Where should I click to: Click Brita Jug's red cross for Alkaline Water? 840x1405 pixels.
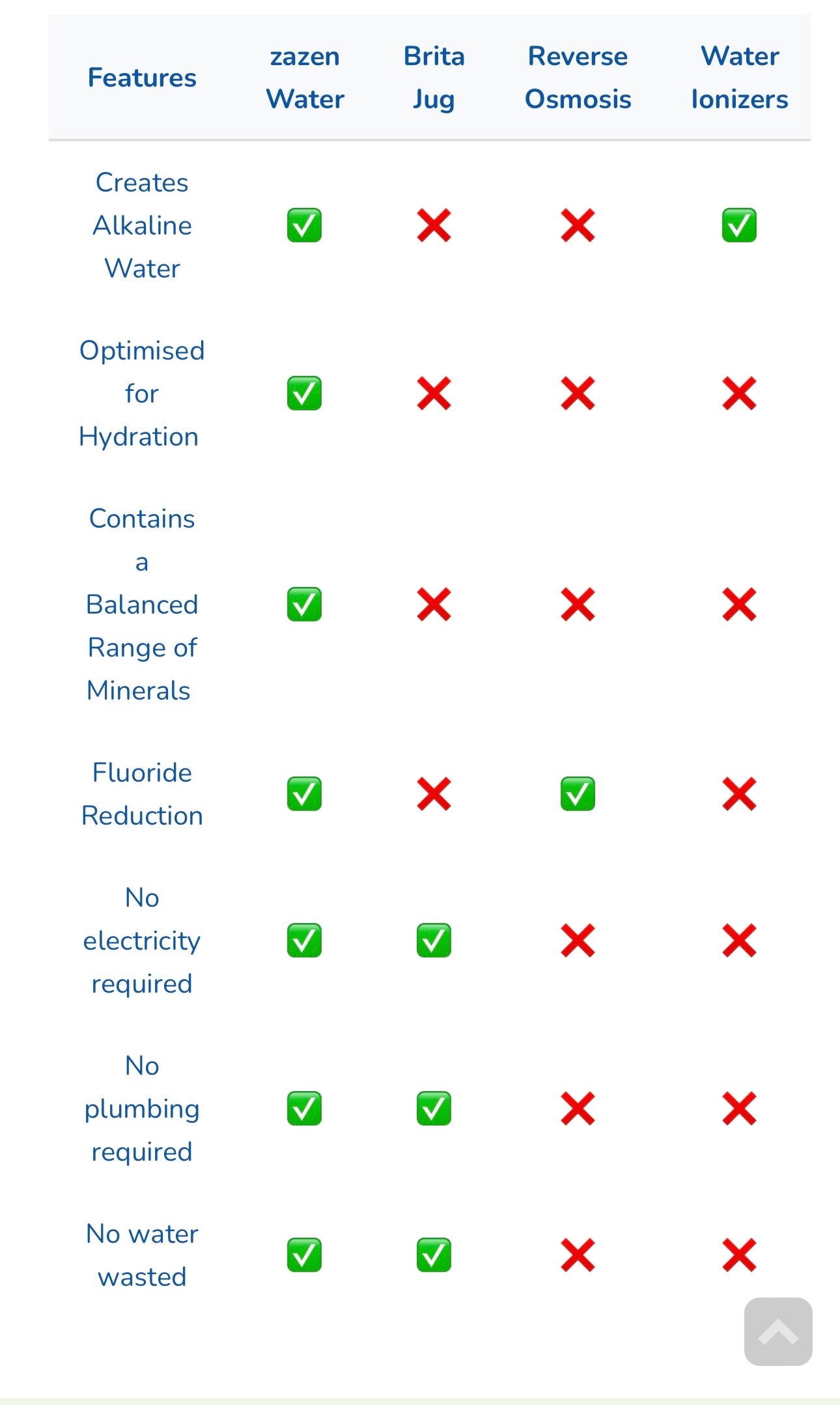[434, 225]
